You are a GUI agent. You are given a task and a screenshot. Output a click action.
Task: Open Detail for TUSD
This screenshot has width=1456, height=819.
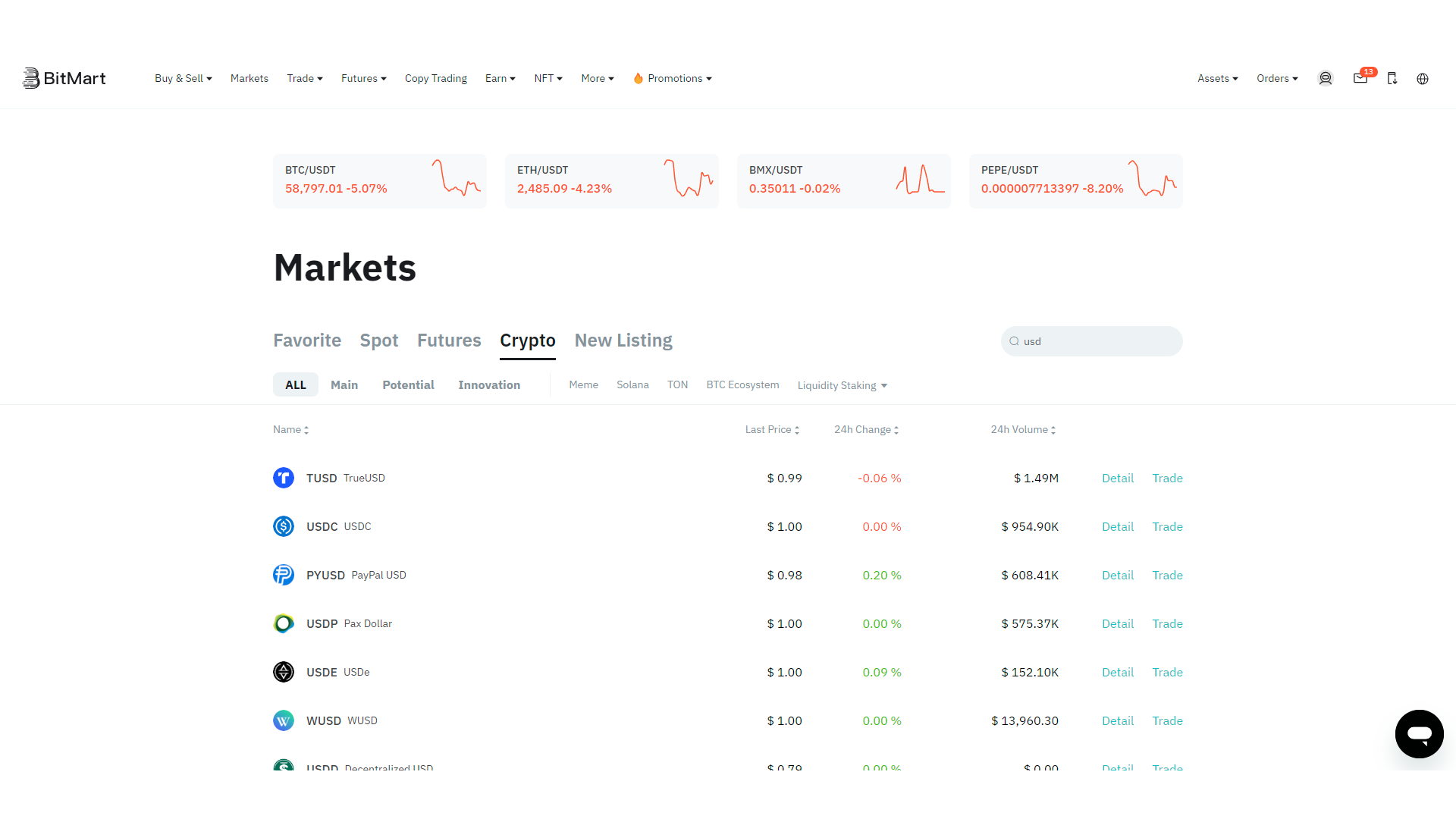click(1118, 478)
